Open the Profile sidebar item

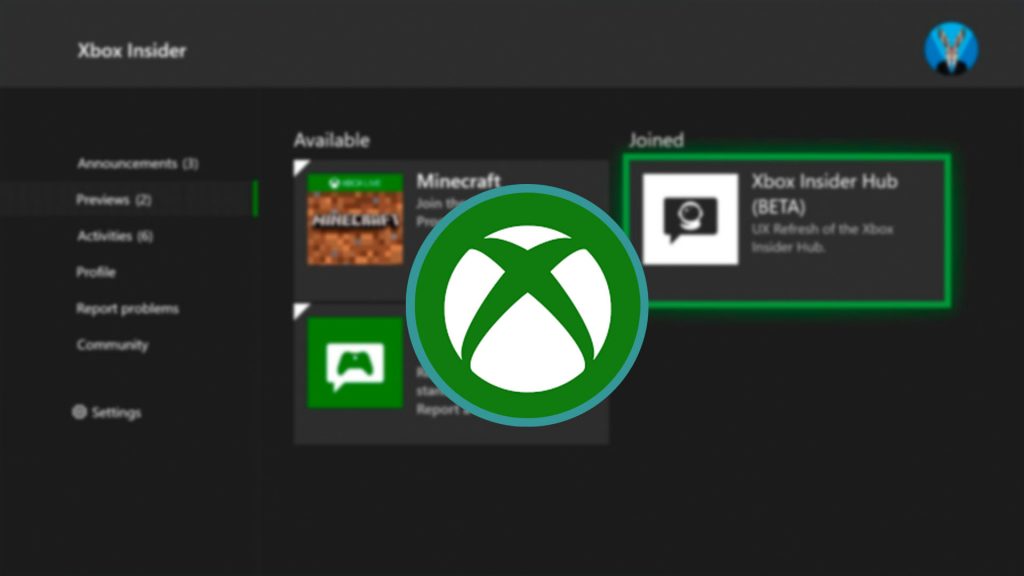click(96, 272)
